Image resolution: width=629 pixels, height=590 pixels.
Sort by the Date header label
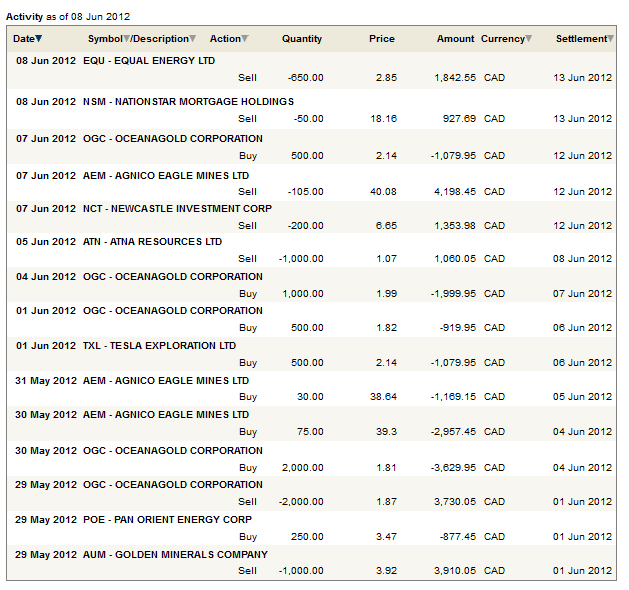pos(23,39)
